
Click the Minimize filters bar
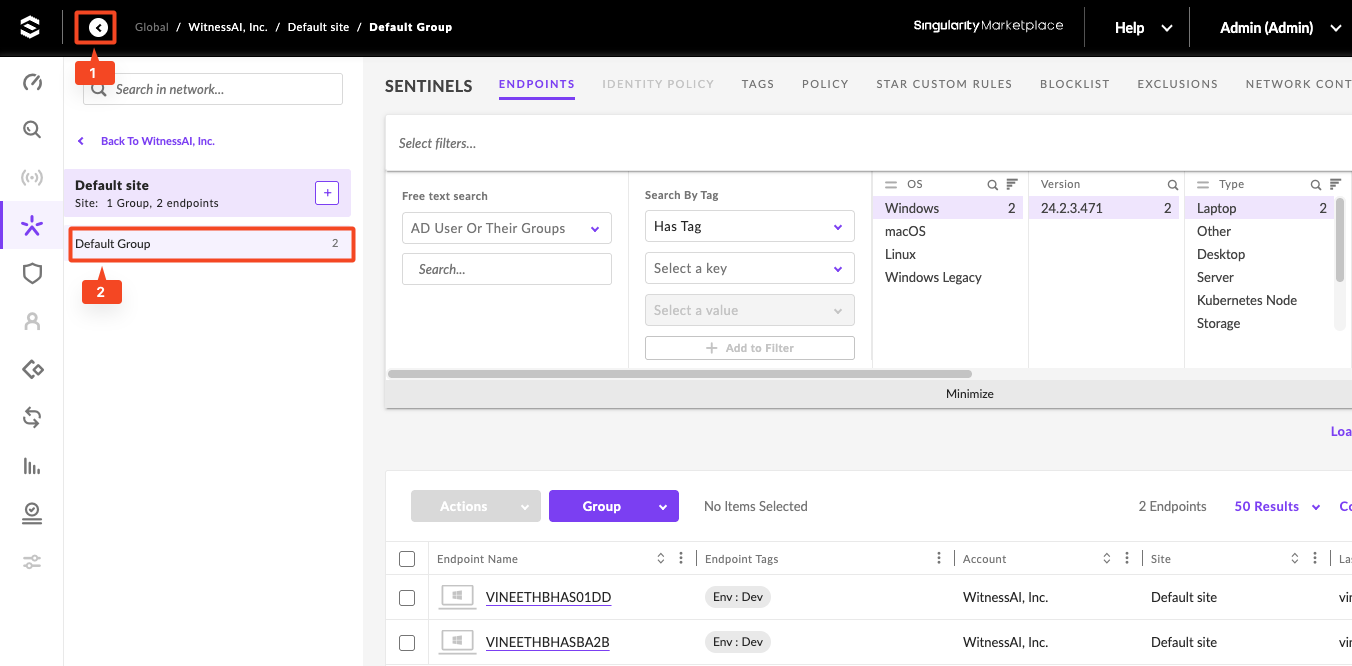coord(969,394)
